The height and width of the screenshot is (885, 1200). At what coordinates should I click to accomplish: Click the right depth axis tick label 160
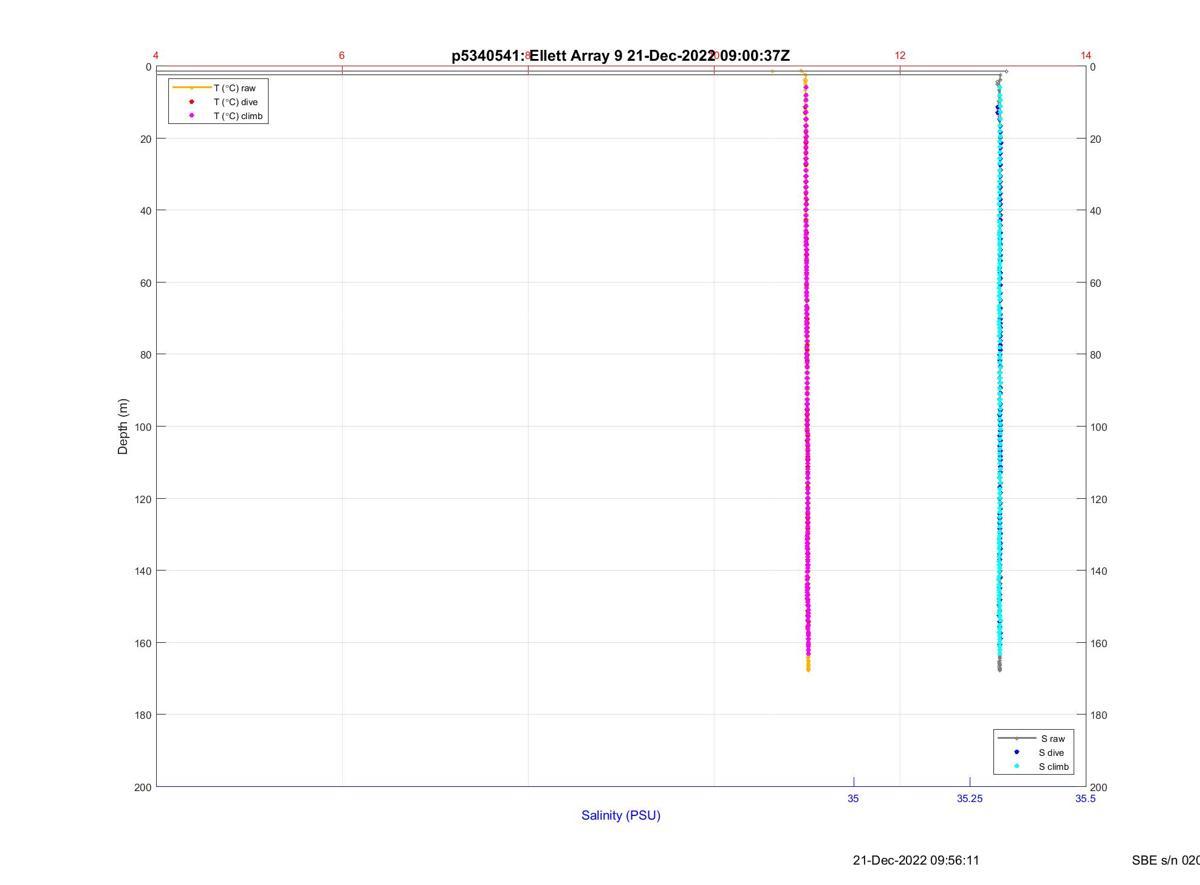point(1099,643)
